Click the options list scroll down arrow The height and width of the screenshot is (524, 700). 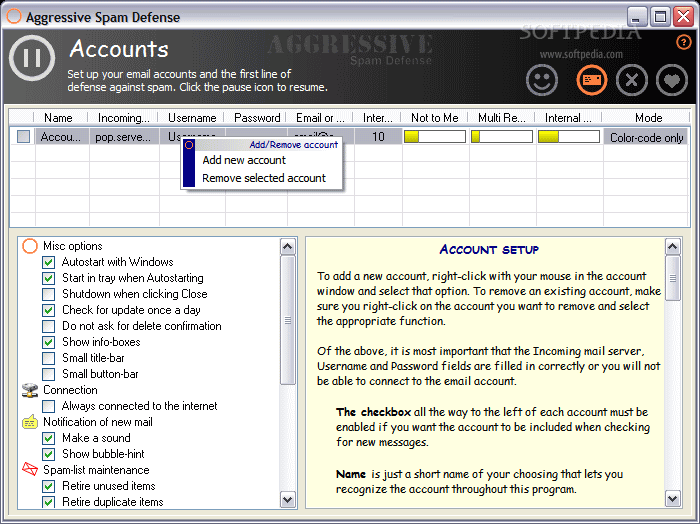pos(288,499)
